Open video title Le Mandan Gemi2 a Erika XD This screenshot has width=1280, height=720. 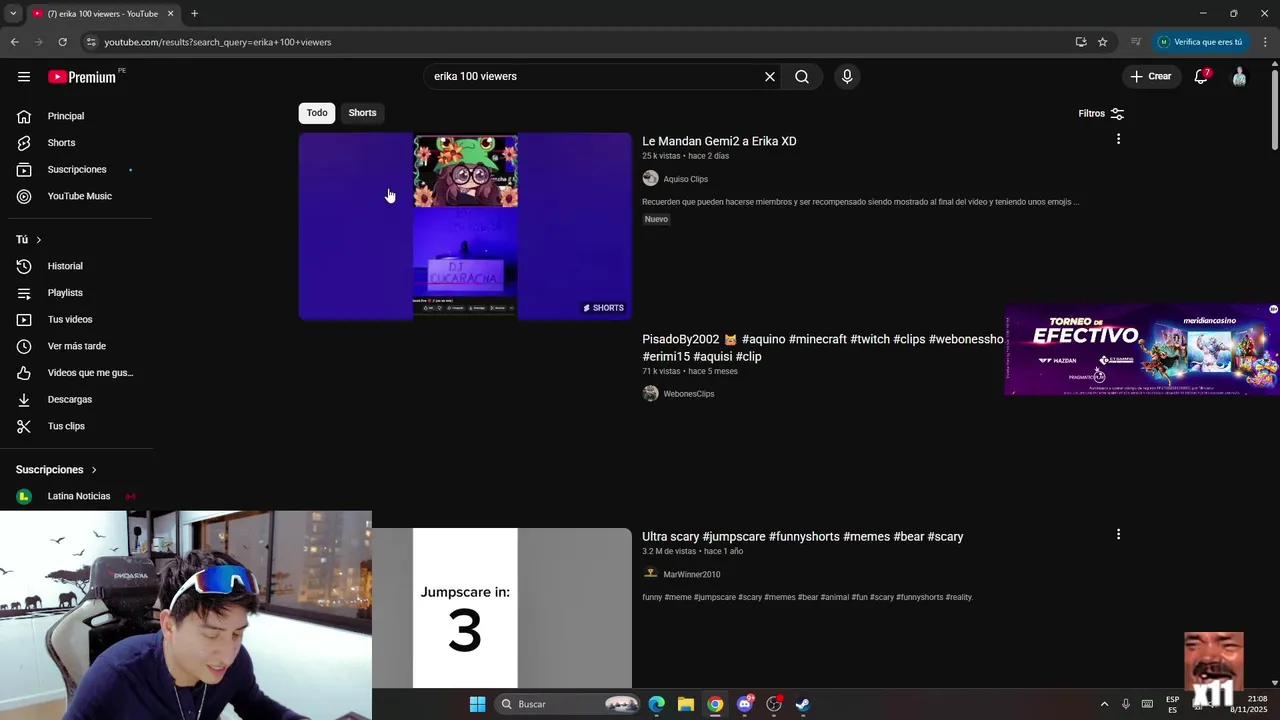tap(719, 142)
